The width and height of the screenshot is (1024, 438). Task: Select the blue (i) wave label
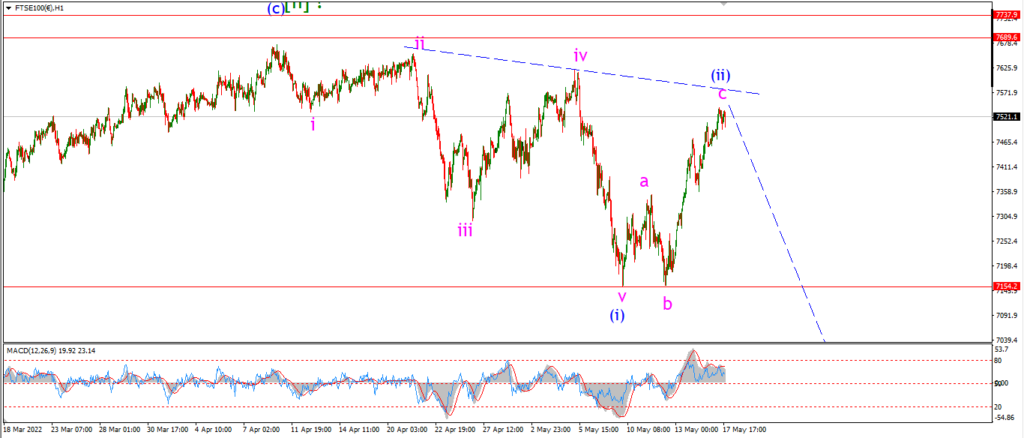coord(617,315)
